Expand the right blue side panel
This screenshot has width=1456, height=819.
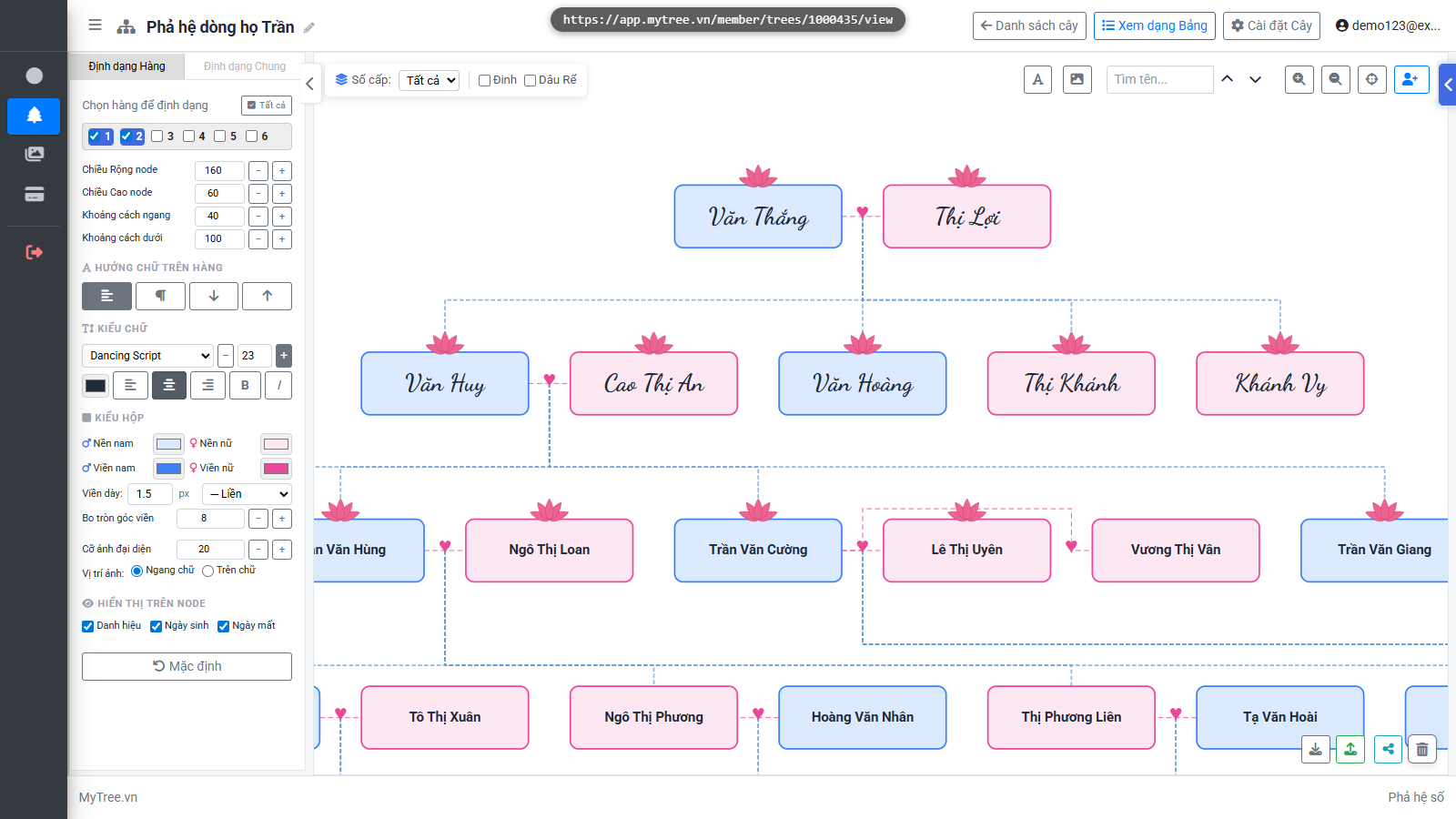(1448, 85)
